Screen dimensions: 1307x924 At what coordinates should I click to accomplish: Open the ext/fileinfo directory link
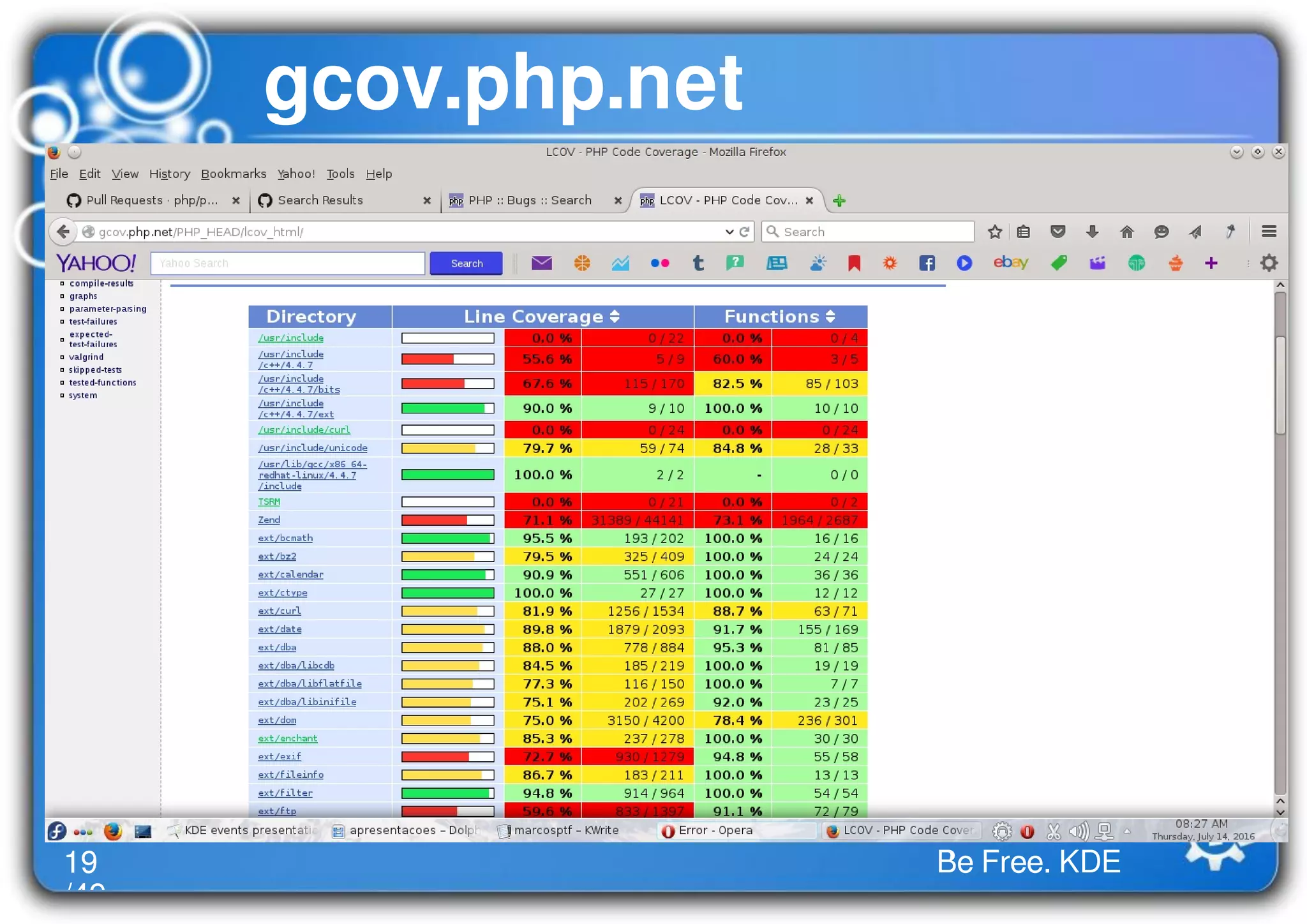click(x=290, y=775)
